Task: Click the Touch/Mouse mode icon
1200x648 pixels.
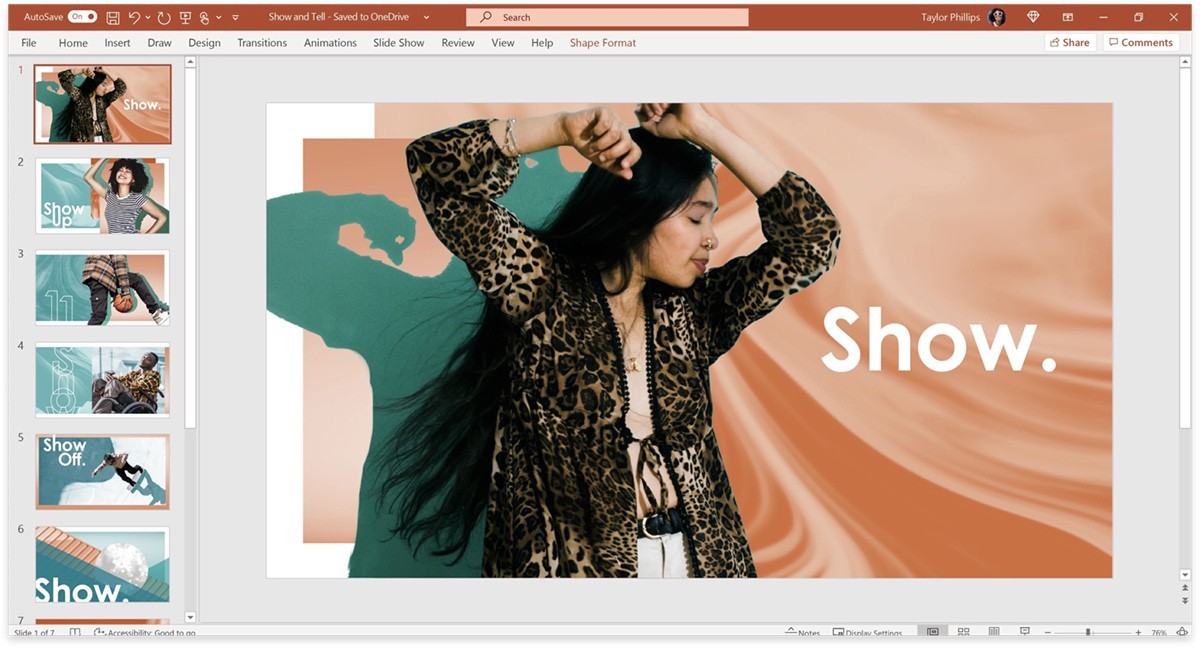Action: (204, 17)
